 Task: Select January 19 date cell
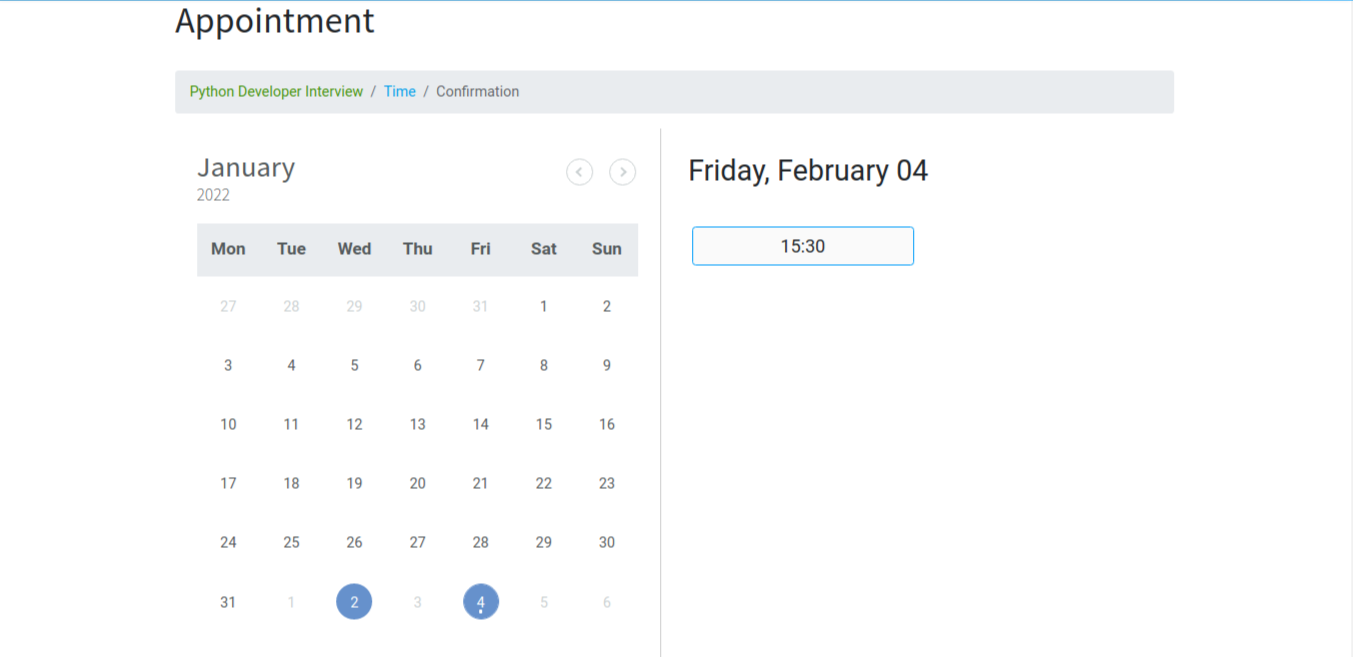(354, 483)
